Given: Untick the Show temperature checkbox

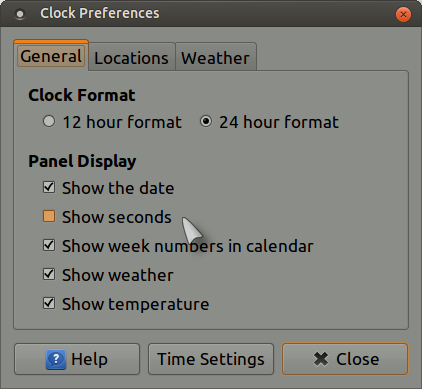Looking at the screenshot, I should point(49,303).
